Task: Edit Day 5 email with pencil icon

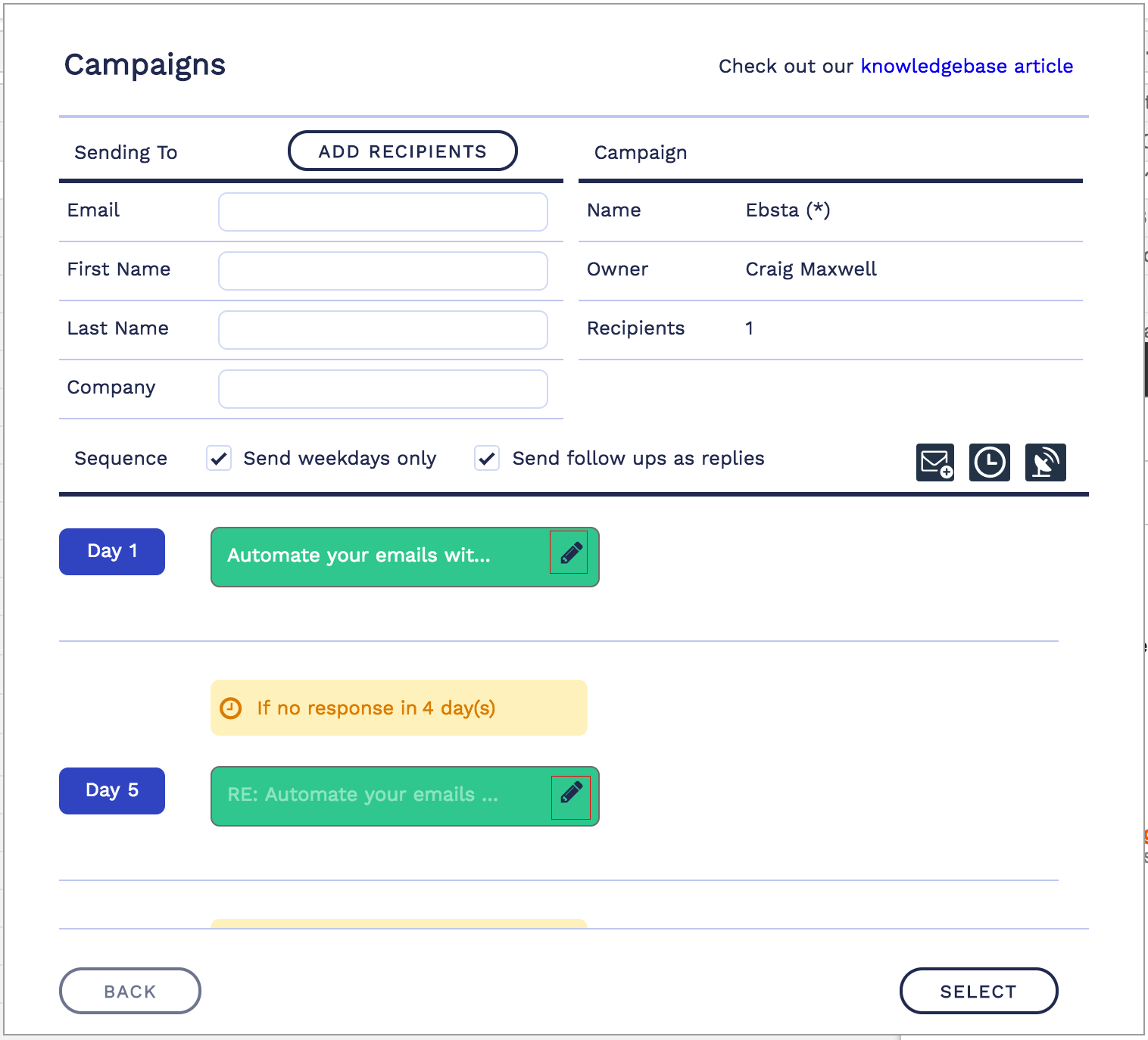Action: pos(571,792)
